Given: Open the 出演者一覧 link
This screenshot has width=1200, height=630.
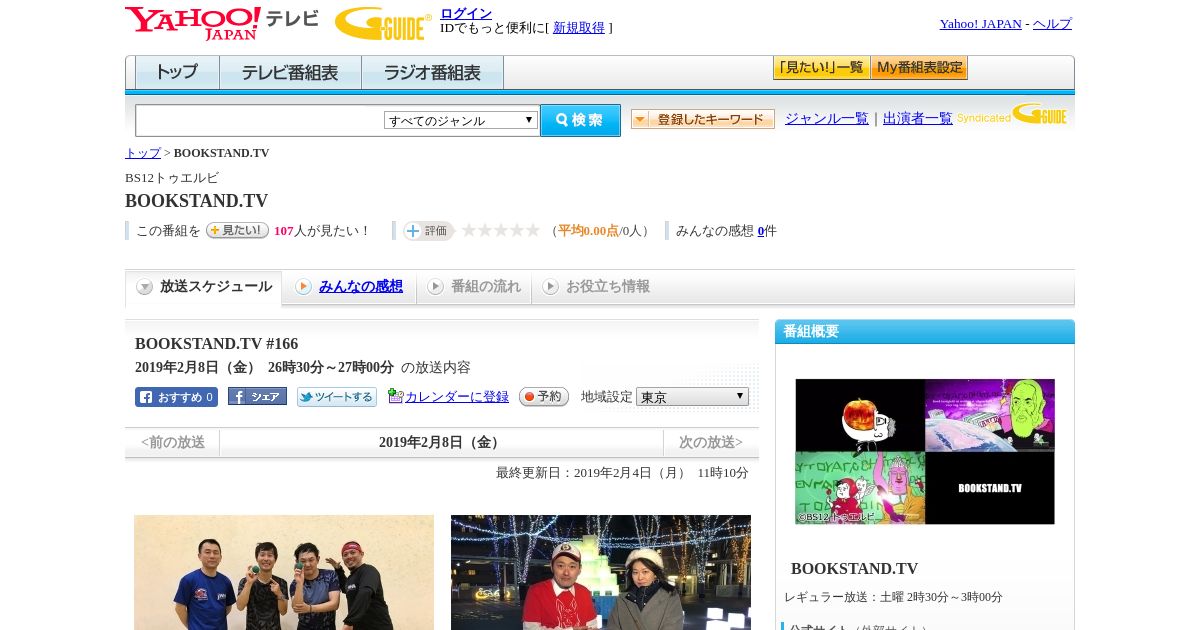Looking at the screenshot, I should point(917,119).
